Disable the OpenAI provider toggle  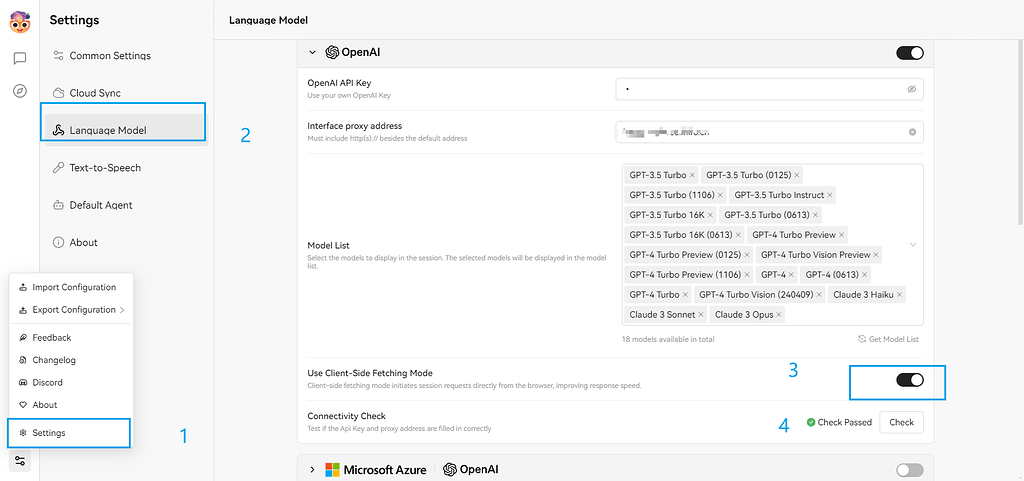[x=910, y=53]
